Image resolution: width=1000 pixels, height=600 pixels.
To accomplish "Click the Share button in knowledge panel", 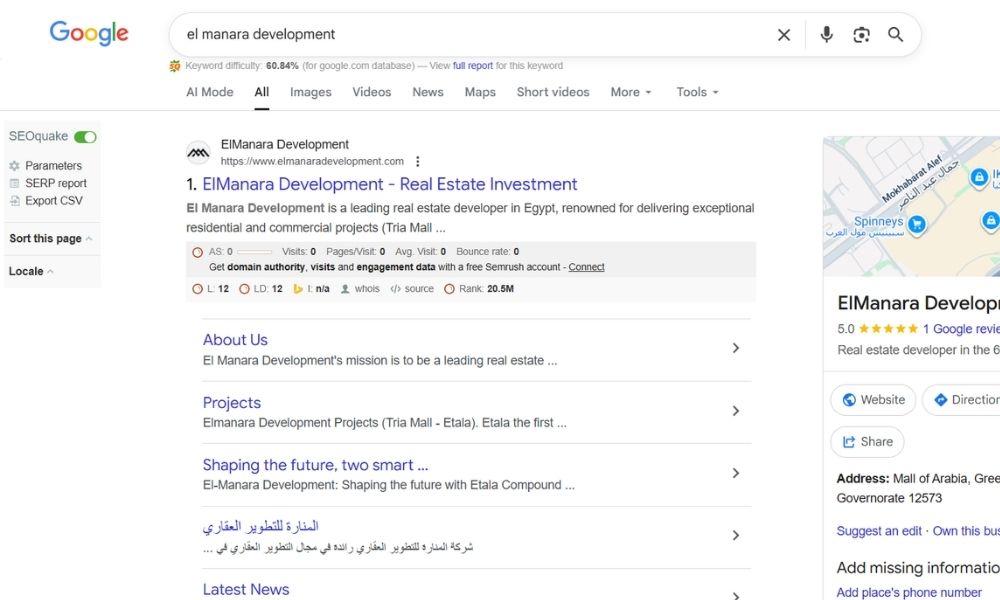I will pos(867,442).
